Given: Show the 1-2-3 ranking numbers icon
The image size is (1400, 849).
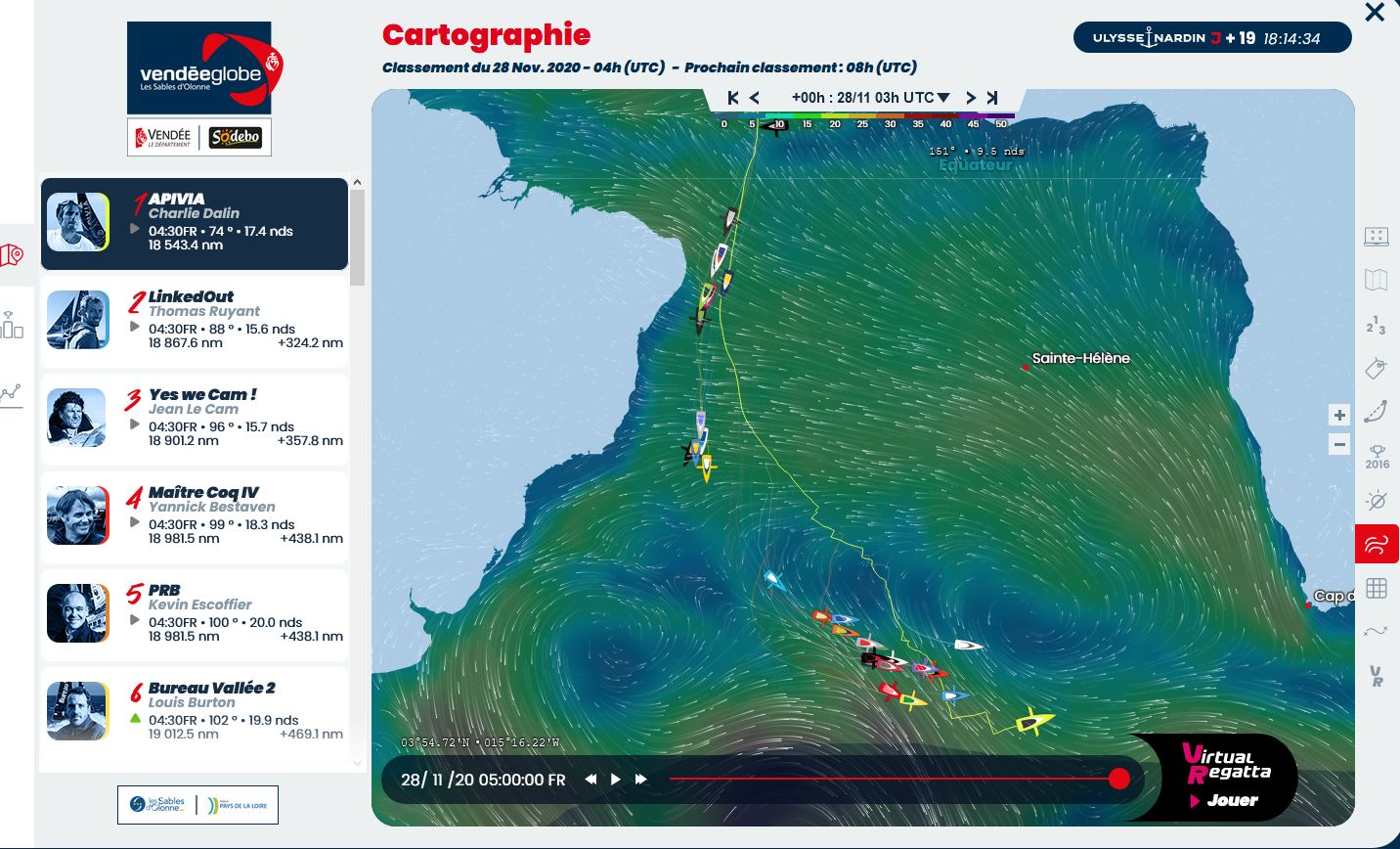Looking at the screenshot, I should pyautogui.click(x=1376, y=325).
